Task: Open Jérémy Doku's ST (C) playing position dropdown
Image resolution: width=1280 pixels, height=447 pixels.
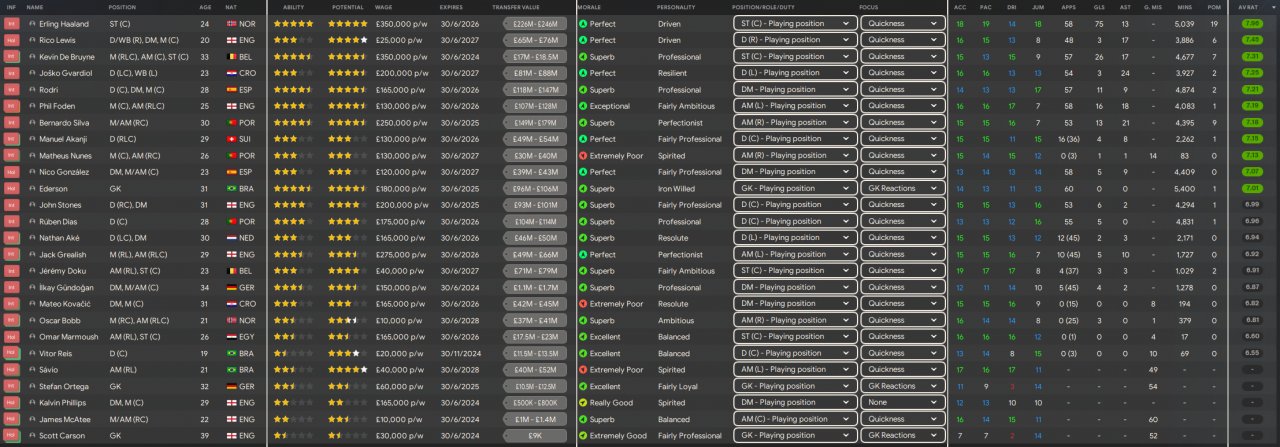Action: tap(794, 271)
